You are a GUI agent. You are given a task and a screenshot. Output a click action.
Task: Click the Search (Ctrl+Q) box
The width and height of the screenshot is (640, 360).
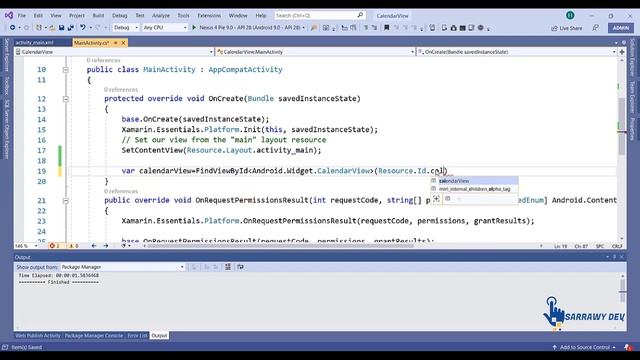320,16
